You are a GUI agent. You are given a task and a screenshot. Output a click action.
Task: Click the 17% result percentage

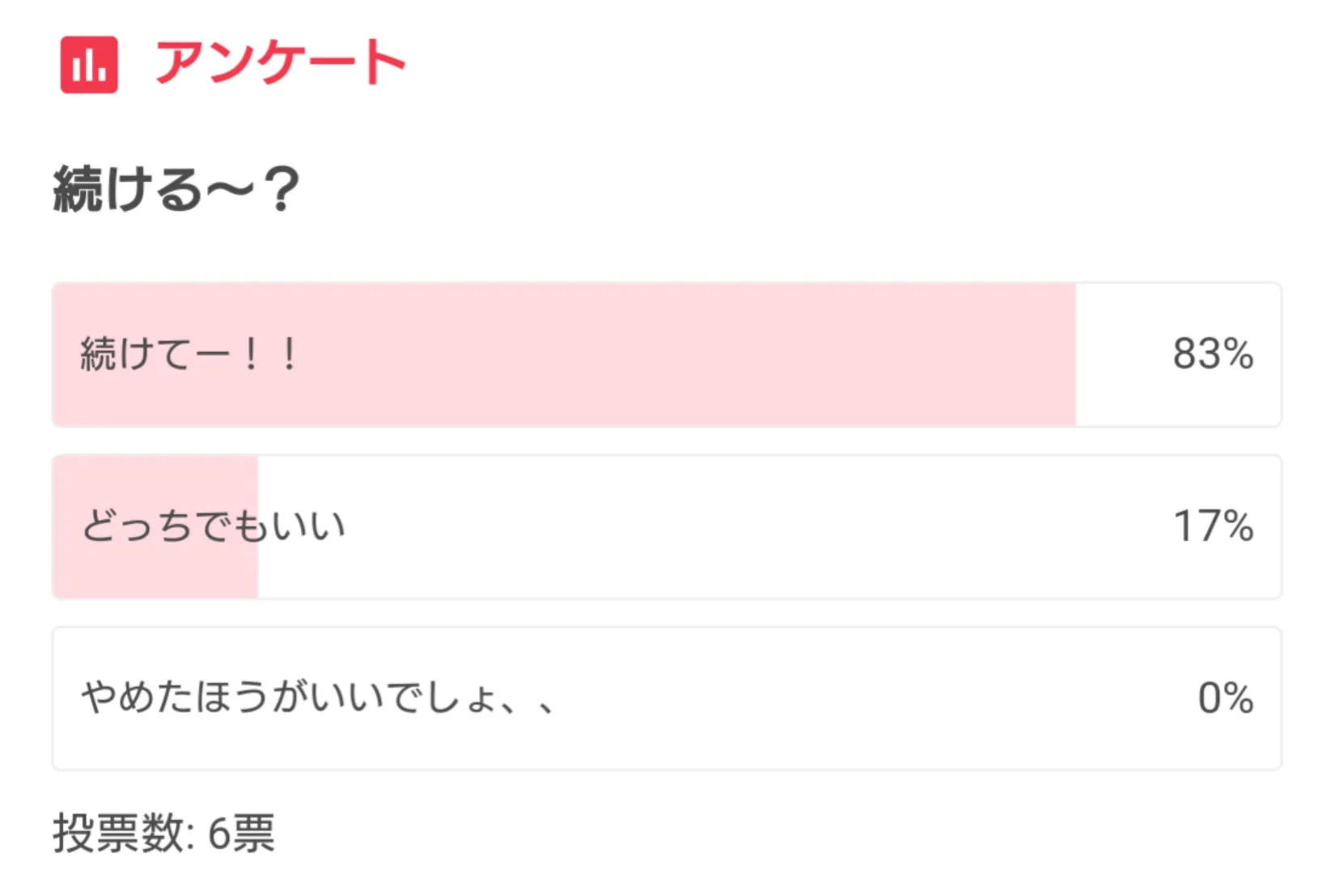1213,526
